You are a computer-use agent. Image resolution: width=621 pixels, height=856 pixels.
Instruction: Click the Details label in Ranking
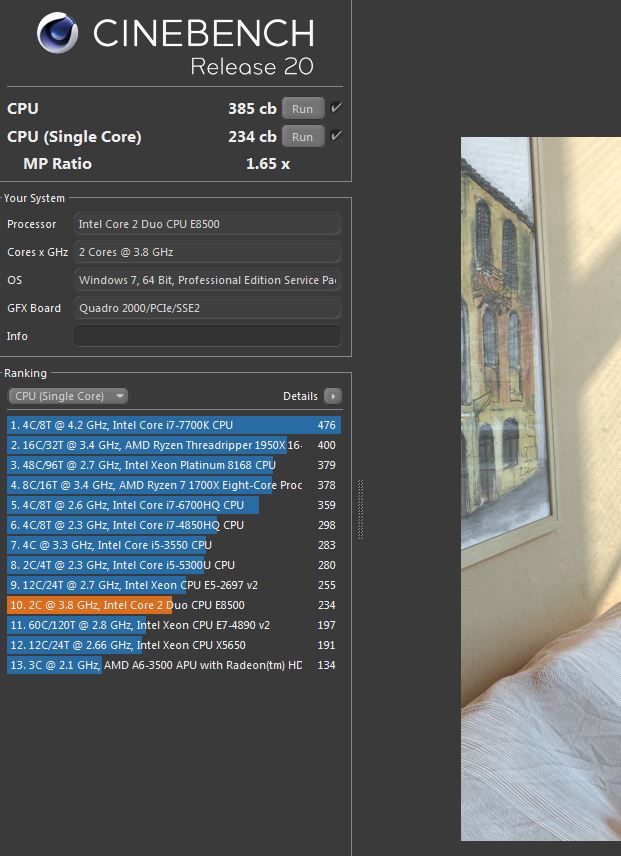[x=300, y=396]
